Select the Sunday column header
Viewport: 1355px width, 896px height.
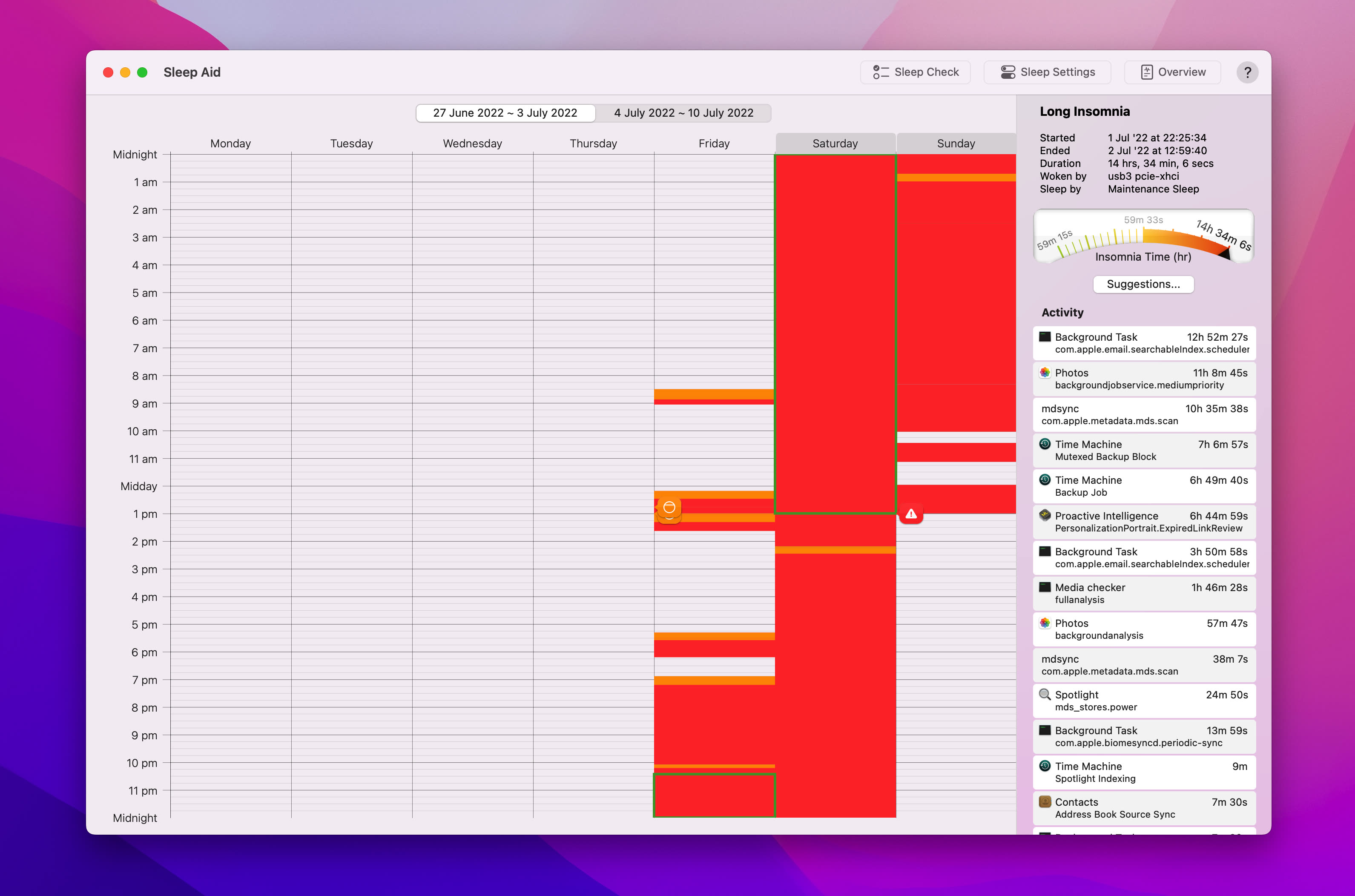[x=956, y=144]
